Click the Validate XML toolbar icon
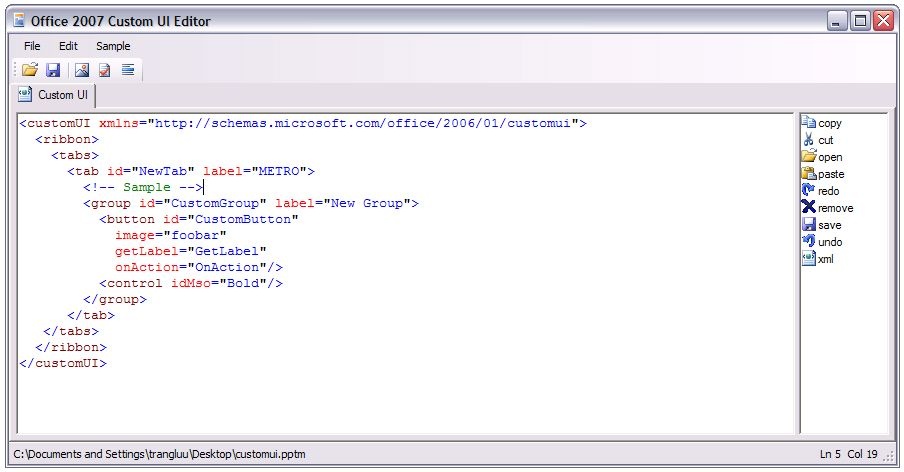 [x=104, y=70]
